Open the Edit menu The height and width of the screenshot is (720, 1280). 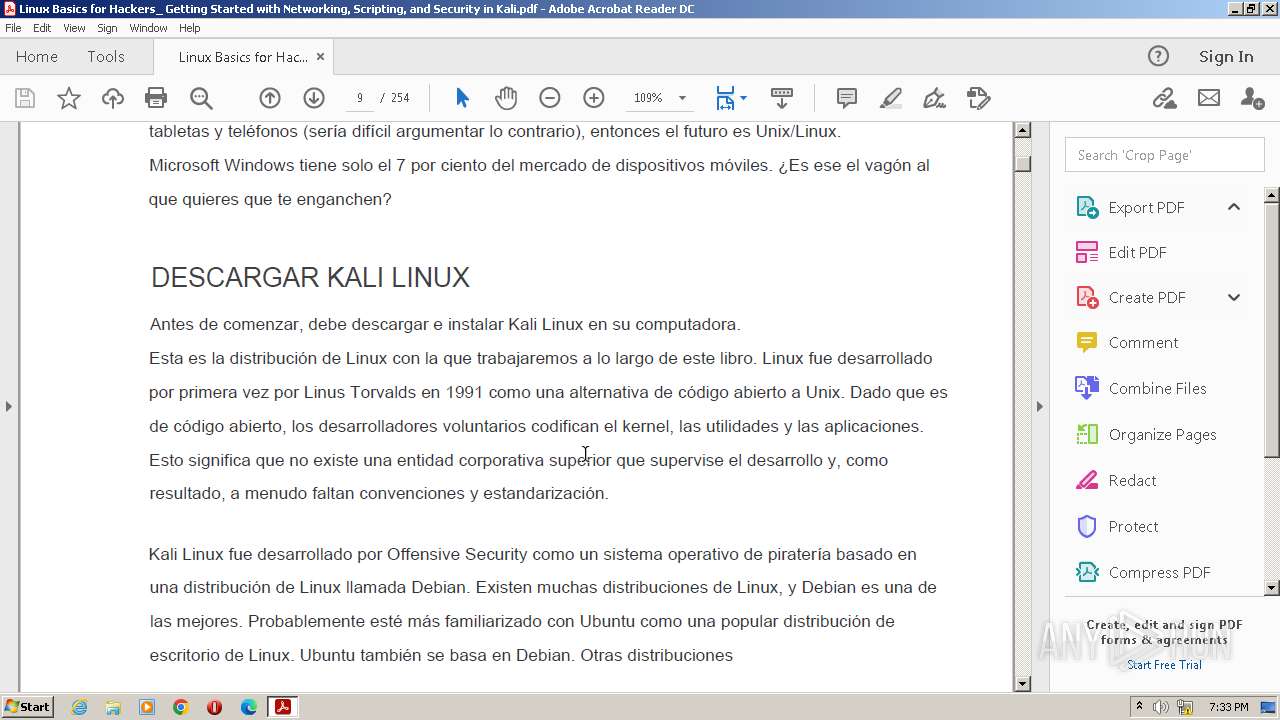point(42,28)
